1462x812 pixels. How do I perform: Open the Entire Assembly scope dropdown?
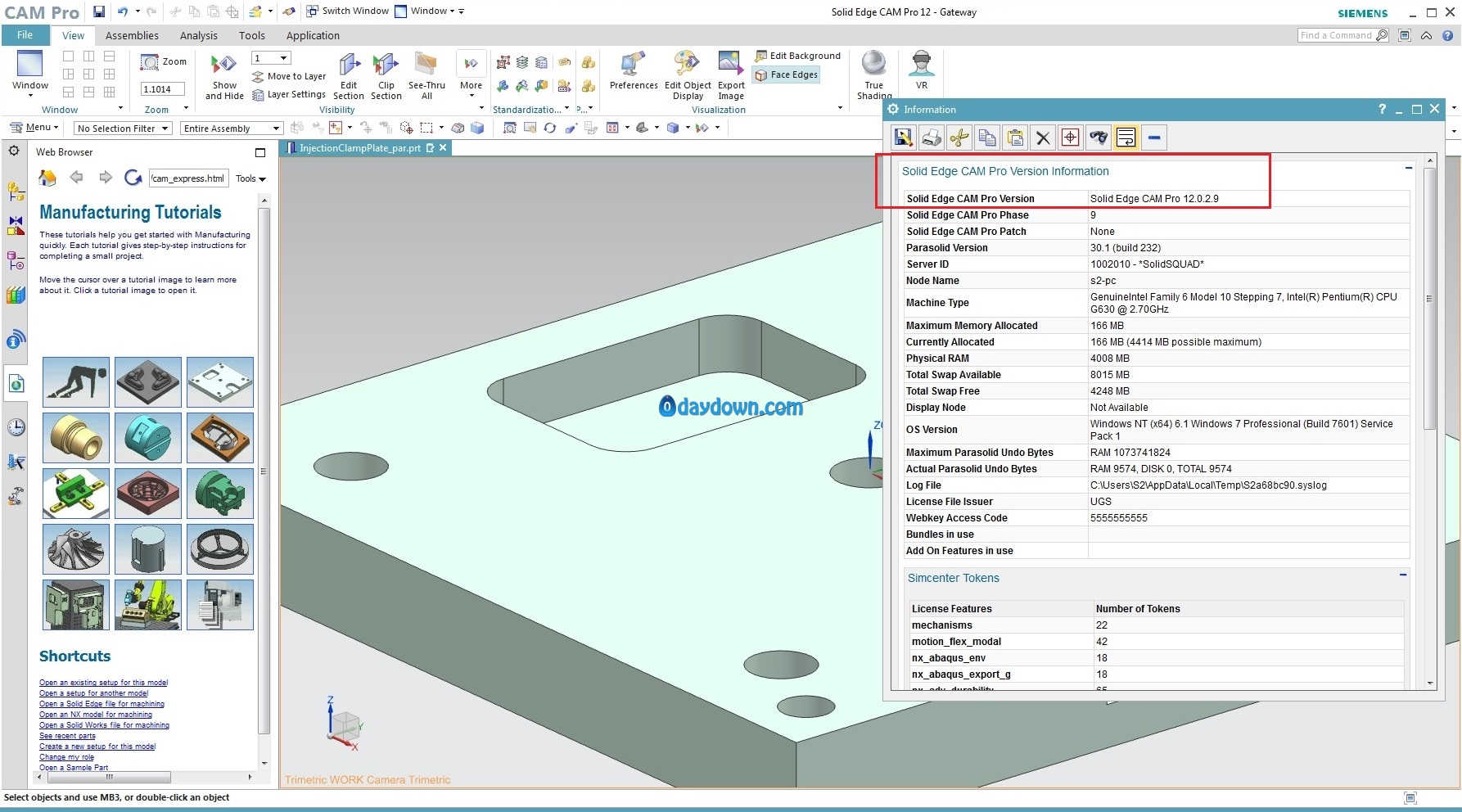coord(231,129)
